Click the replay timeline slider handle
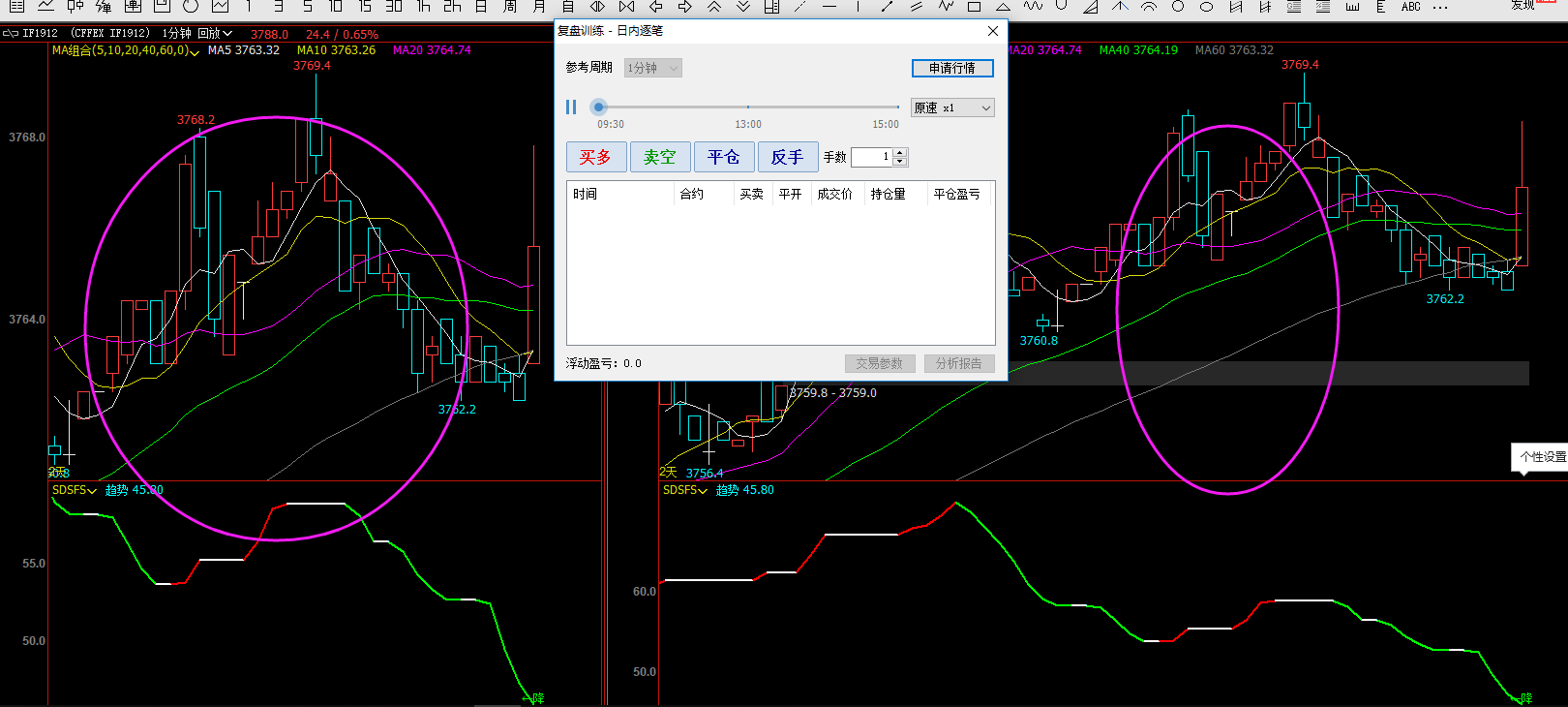This screenshot has width=1568, height=707. [599, 108]
